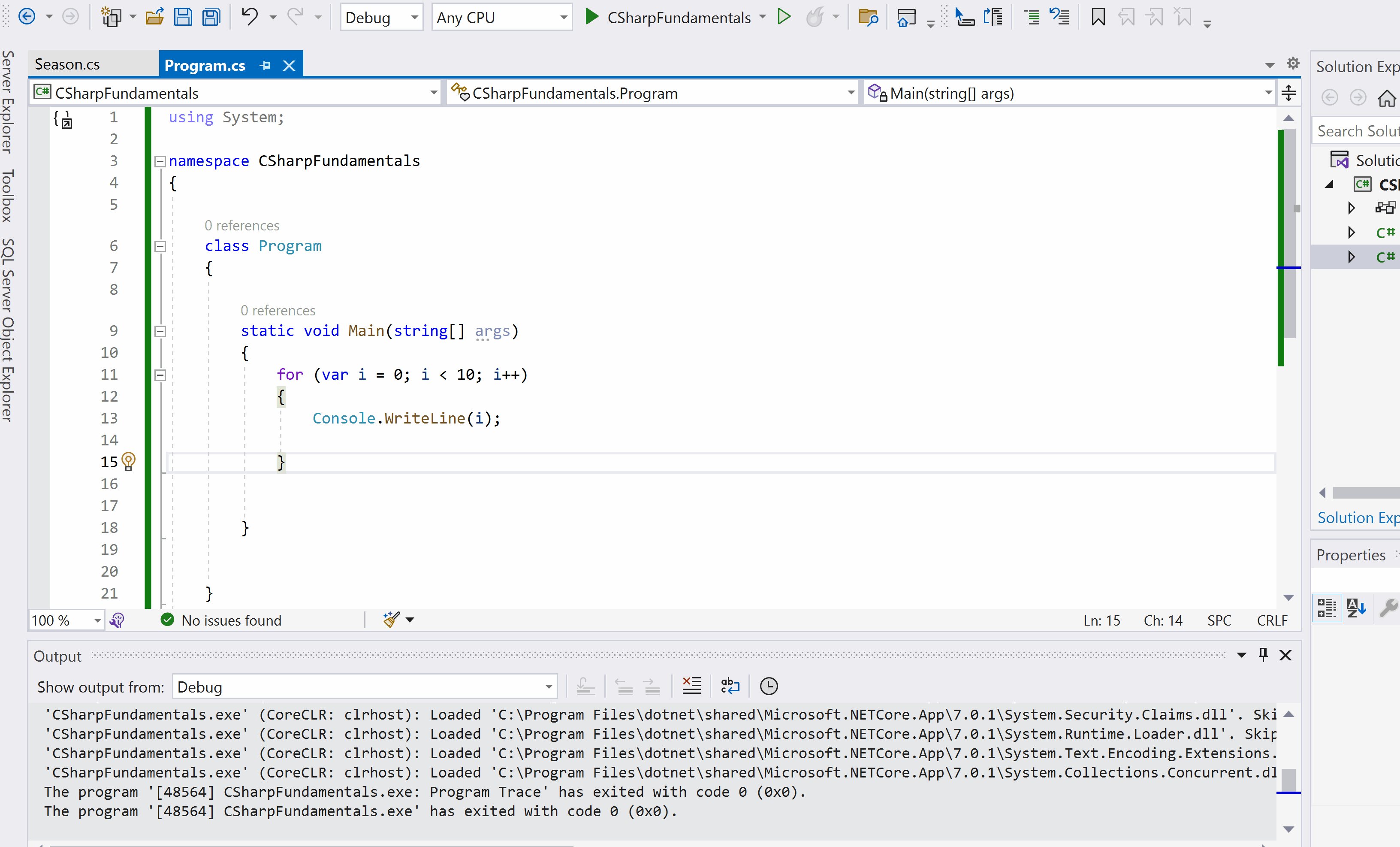Run Code Cleanup with the broom icon
This screenshot has width=1400, height=847.
click(390, 620)
